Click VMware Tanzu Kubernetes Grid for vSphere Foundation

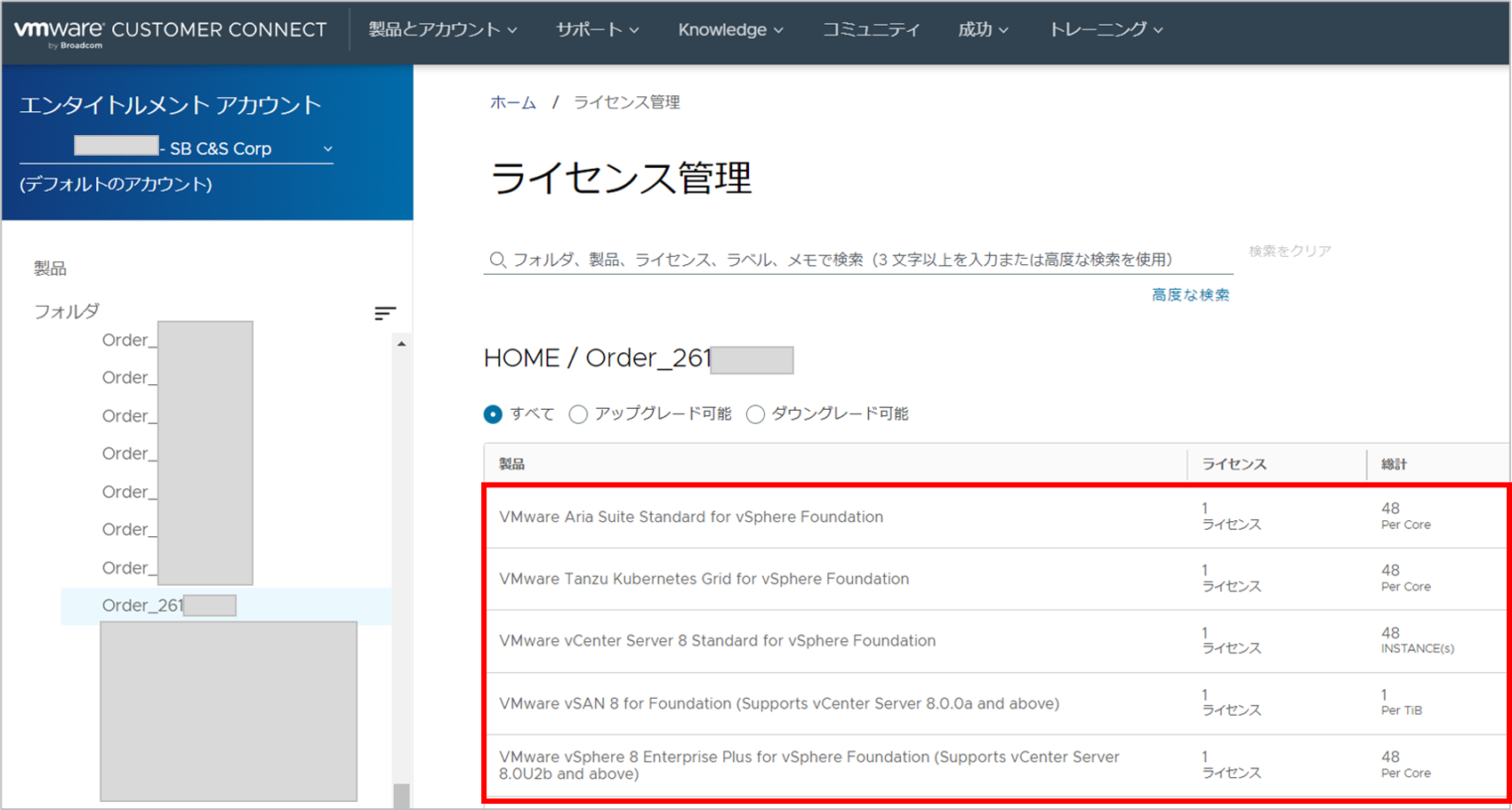click(x=704, y=579)
